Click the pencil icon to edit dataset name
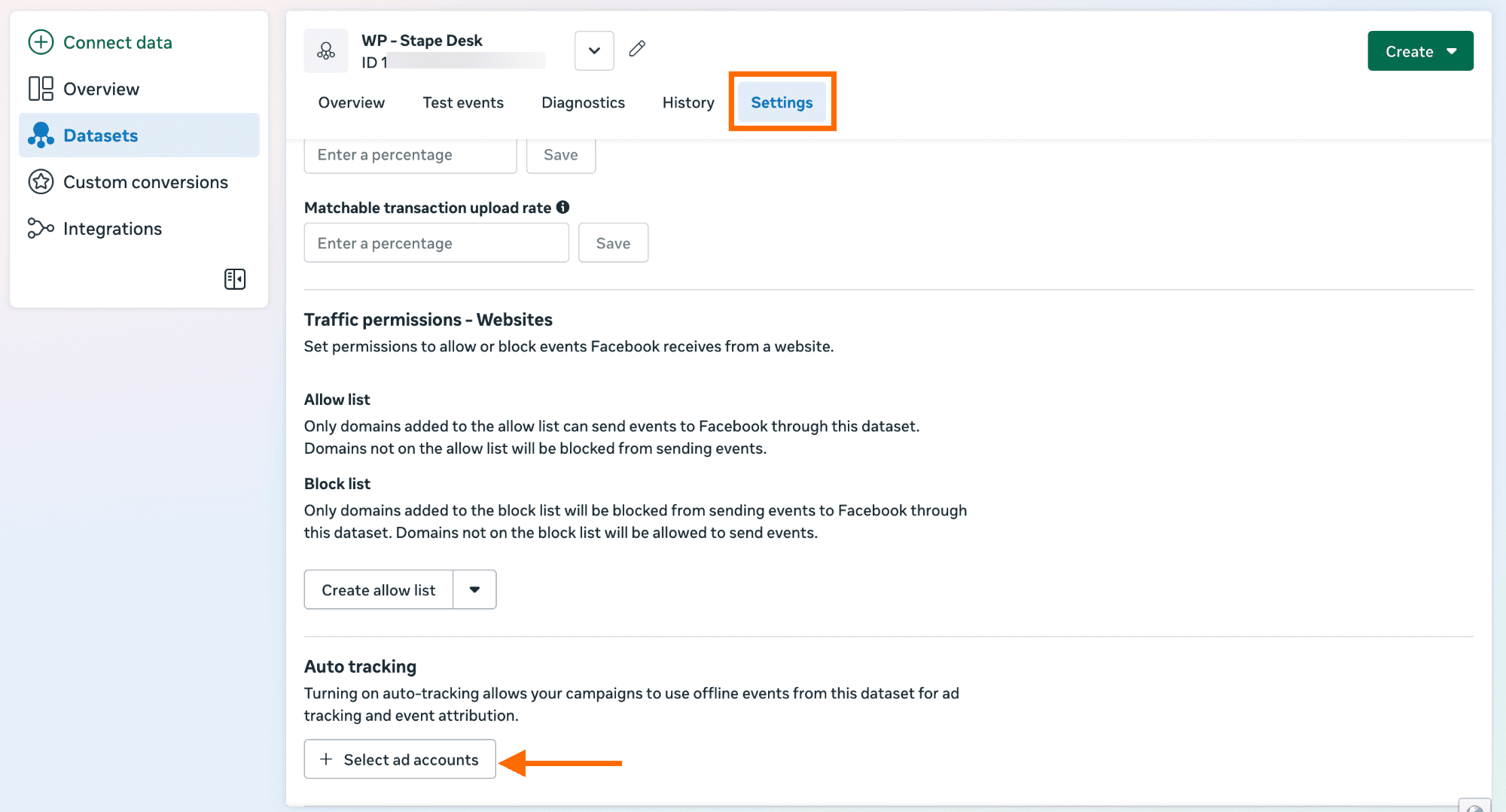The width and height of the screenshot is (1506, 812). (x=636, y=50)
